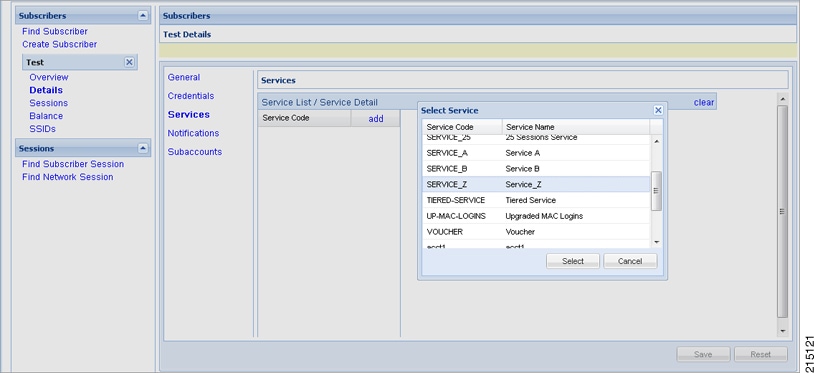Collapse the Sessions sidebar panel
814x373 pixels.
click(143, 148)
